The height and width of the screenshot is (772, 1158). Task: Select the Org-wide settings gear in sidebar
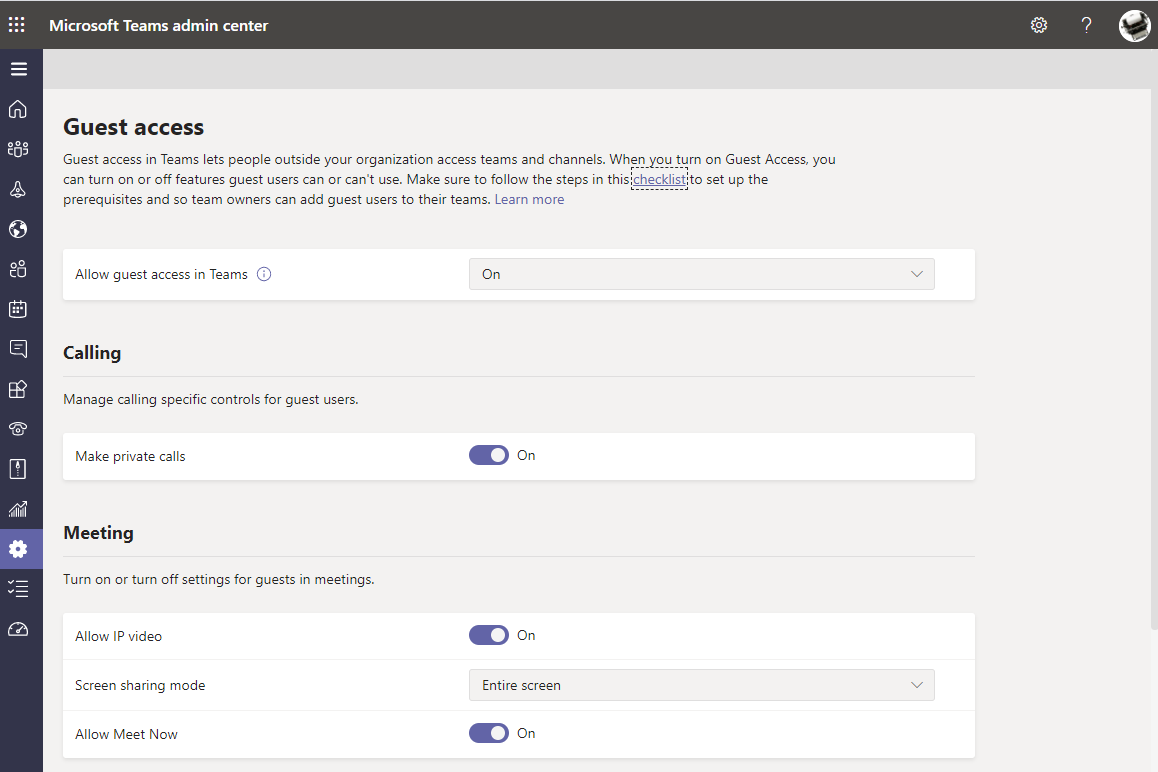(18, 549)
